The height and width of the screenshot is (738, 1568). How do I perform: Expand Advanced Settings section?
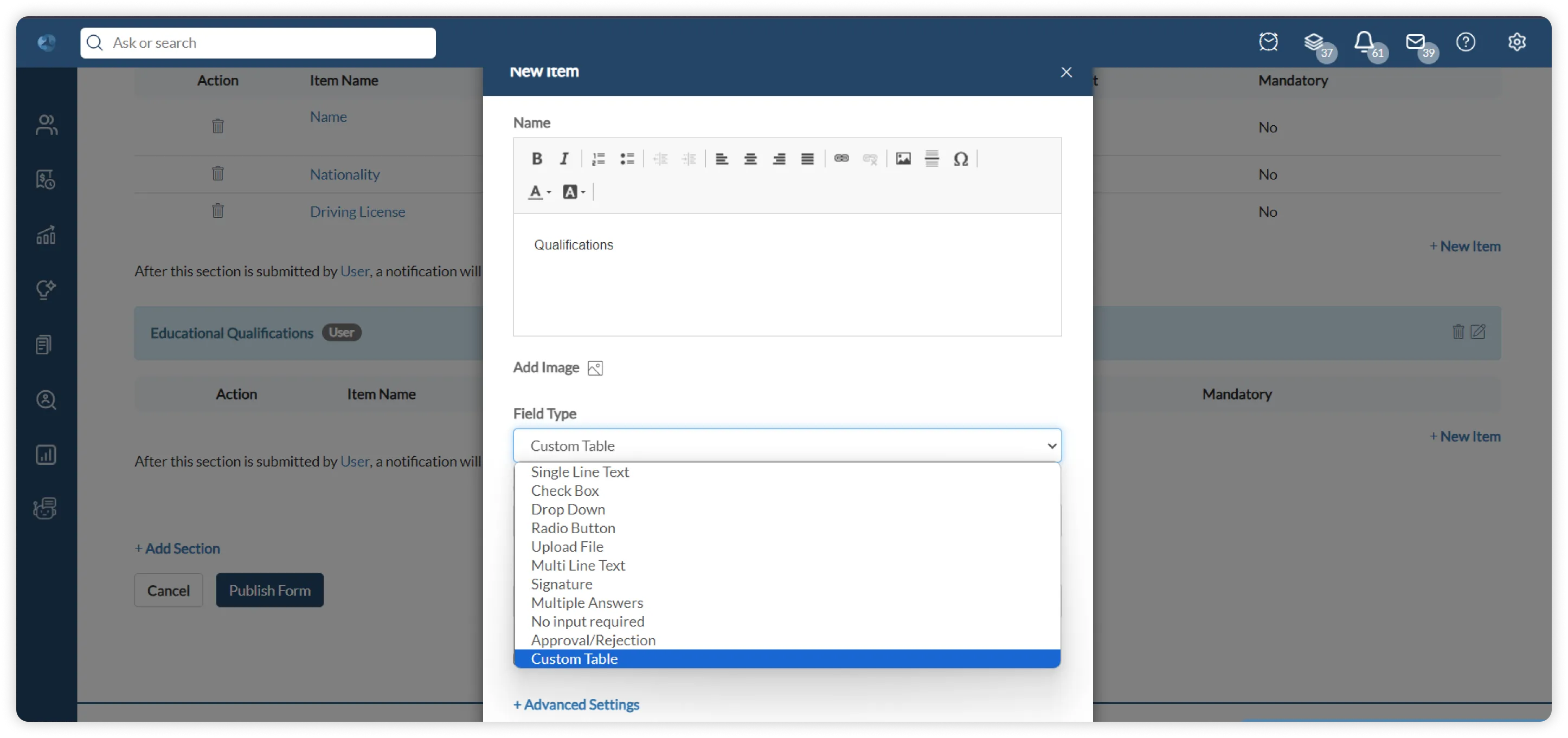click(x=576, y=704)
